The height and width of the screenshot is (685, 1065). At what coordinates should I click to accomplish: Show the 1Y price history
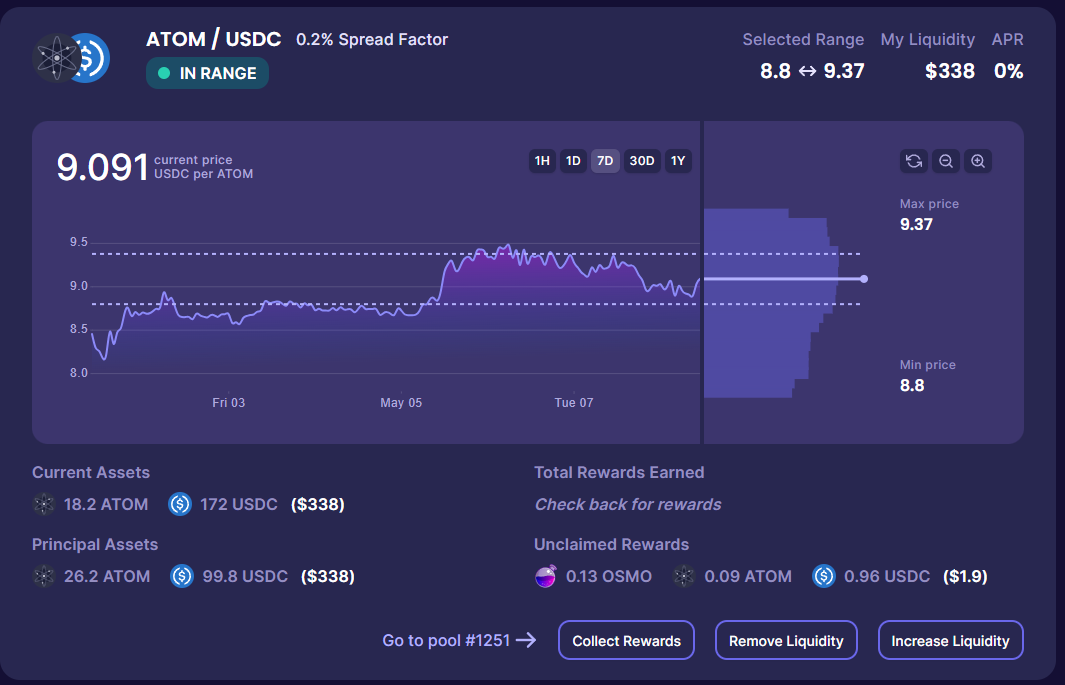tap(678, 161)
